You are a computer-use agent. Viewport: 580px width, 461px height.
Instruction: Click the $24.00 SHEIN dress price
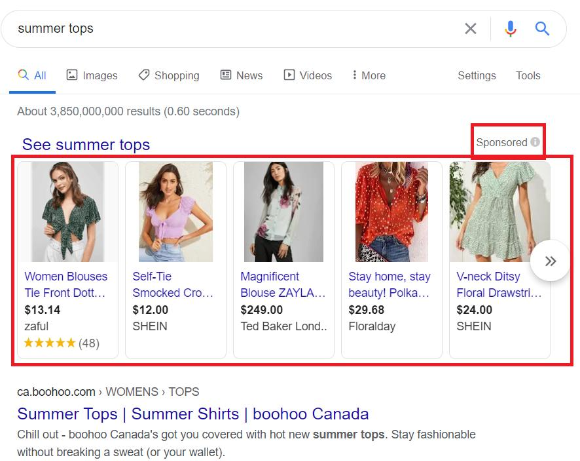tap(474, 310)
